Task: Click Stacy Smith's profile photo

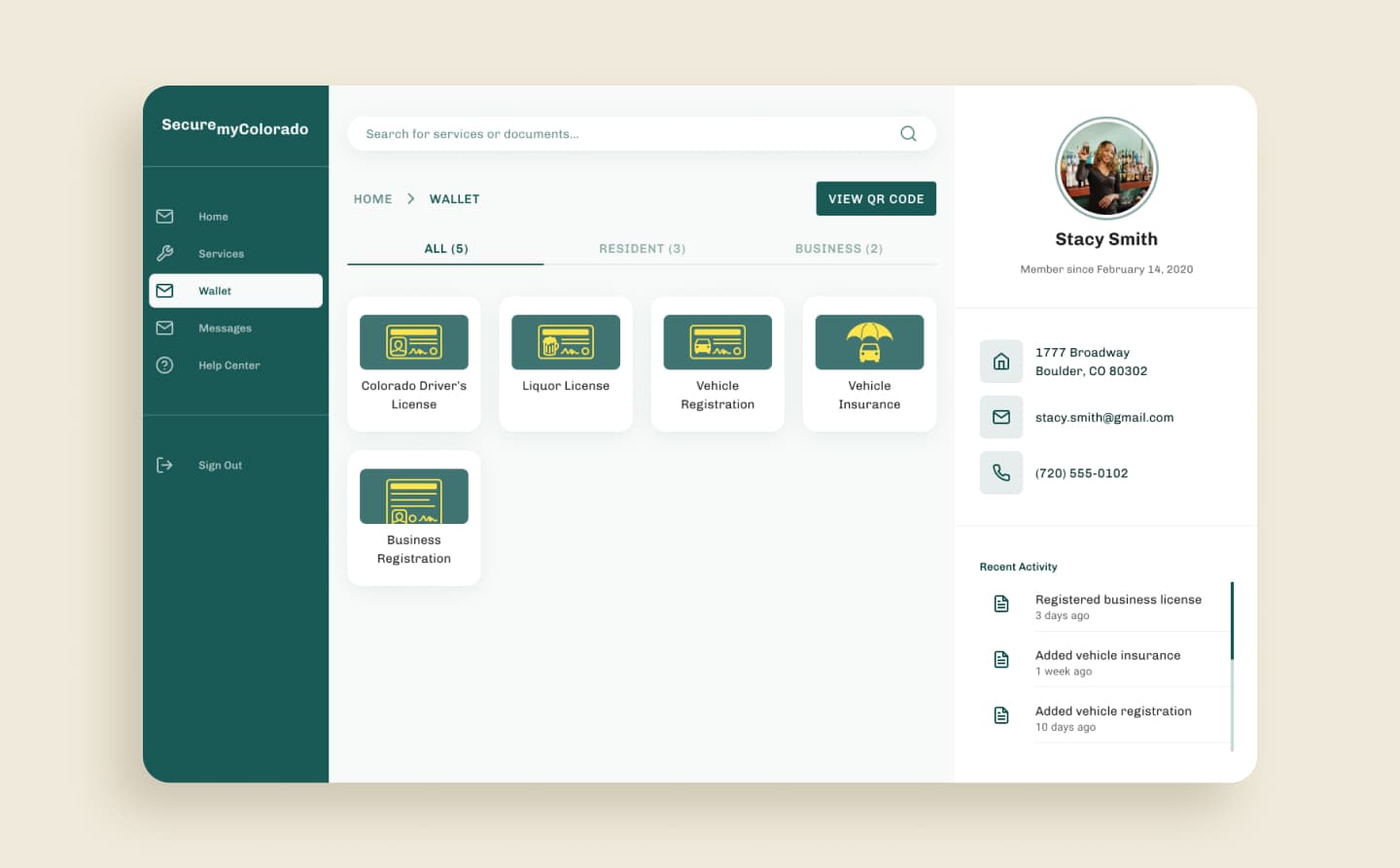Action: tap(1106, 168)
